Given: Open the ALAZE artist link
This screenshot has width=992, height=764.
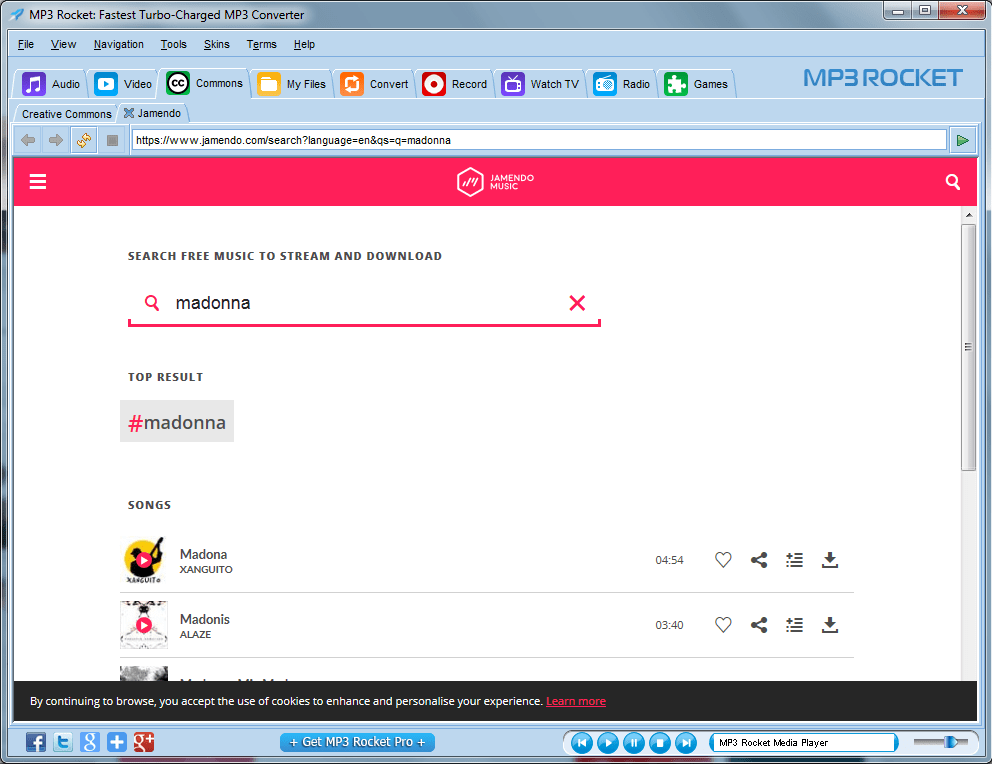Looking at the screenshot, I should pos(195,634).
